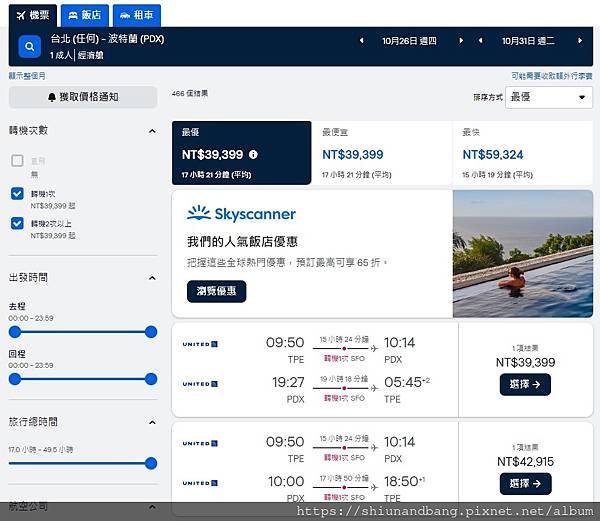Uncheck the 轉機2次以上 checkbox
600x521 pixels.
point(17,223)
